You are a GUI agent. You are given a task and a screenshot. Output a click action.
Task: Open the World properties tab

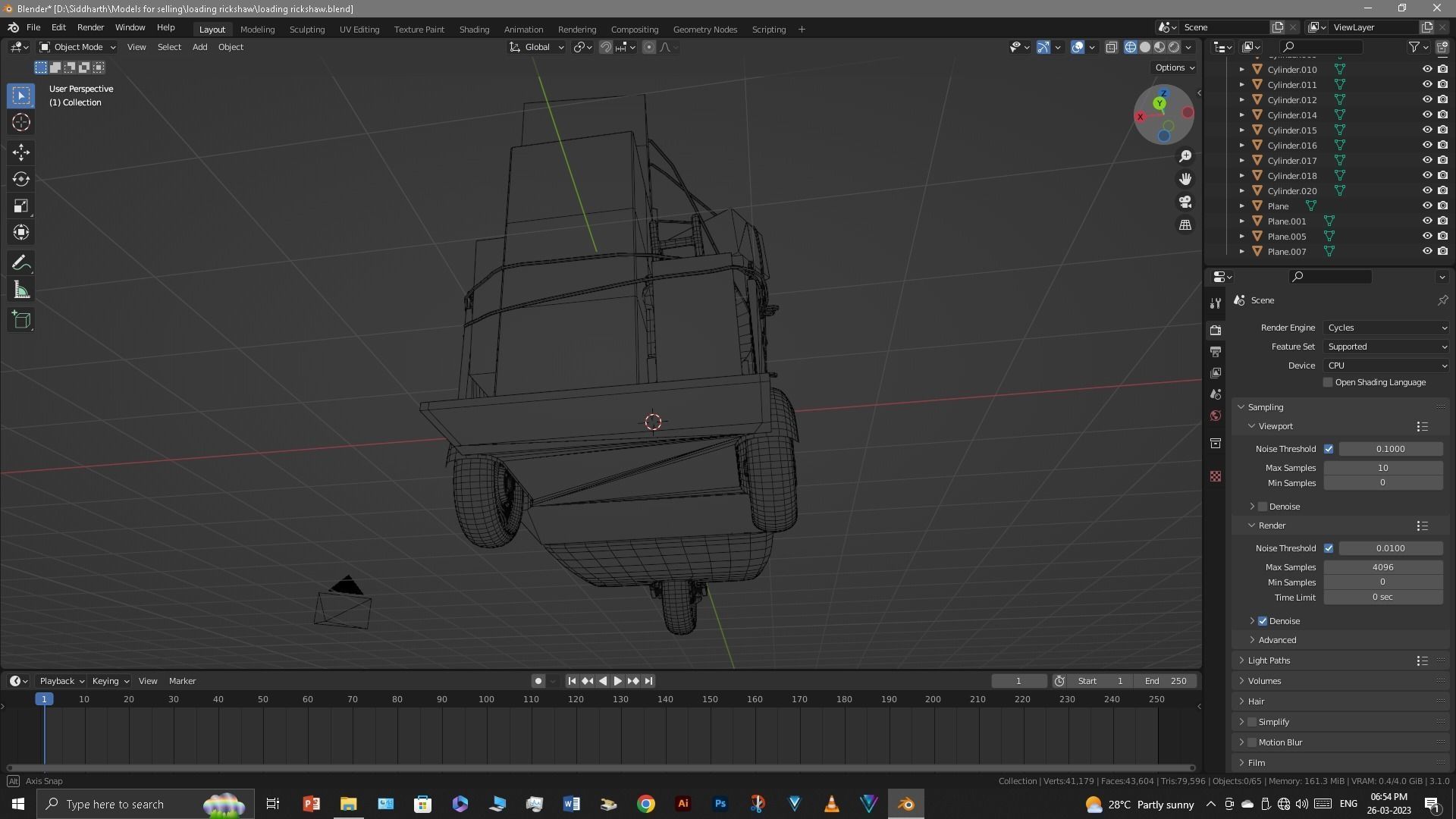[1216, 416]
